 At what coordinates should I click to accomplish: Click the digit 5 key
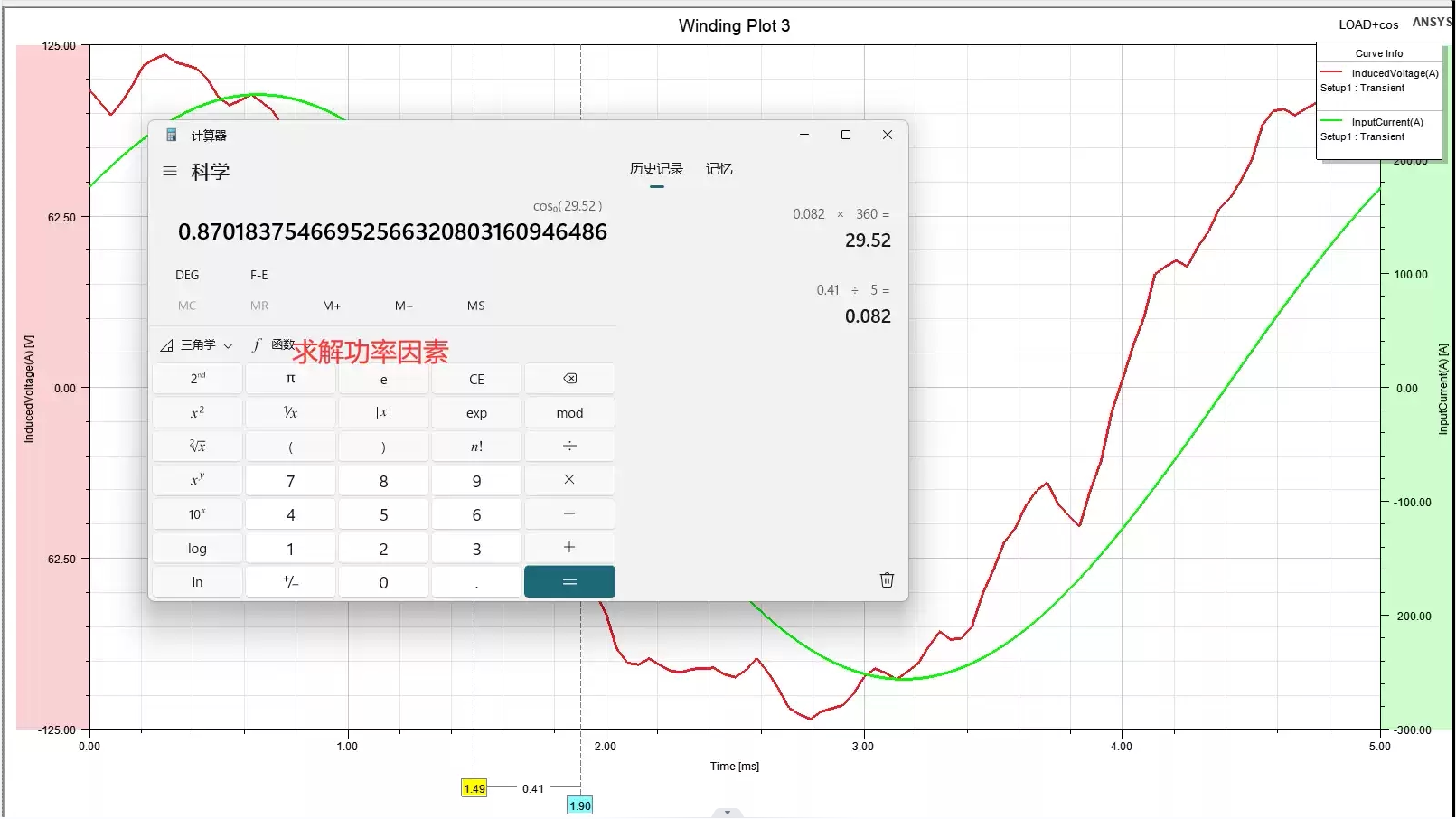(383, 513)
